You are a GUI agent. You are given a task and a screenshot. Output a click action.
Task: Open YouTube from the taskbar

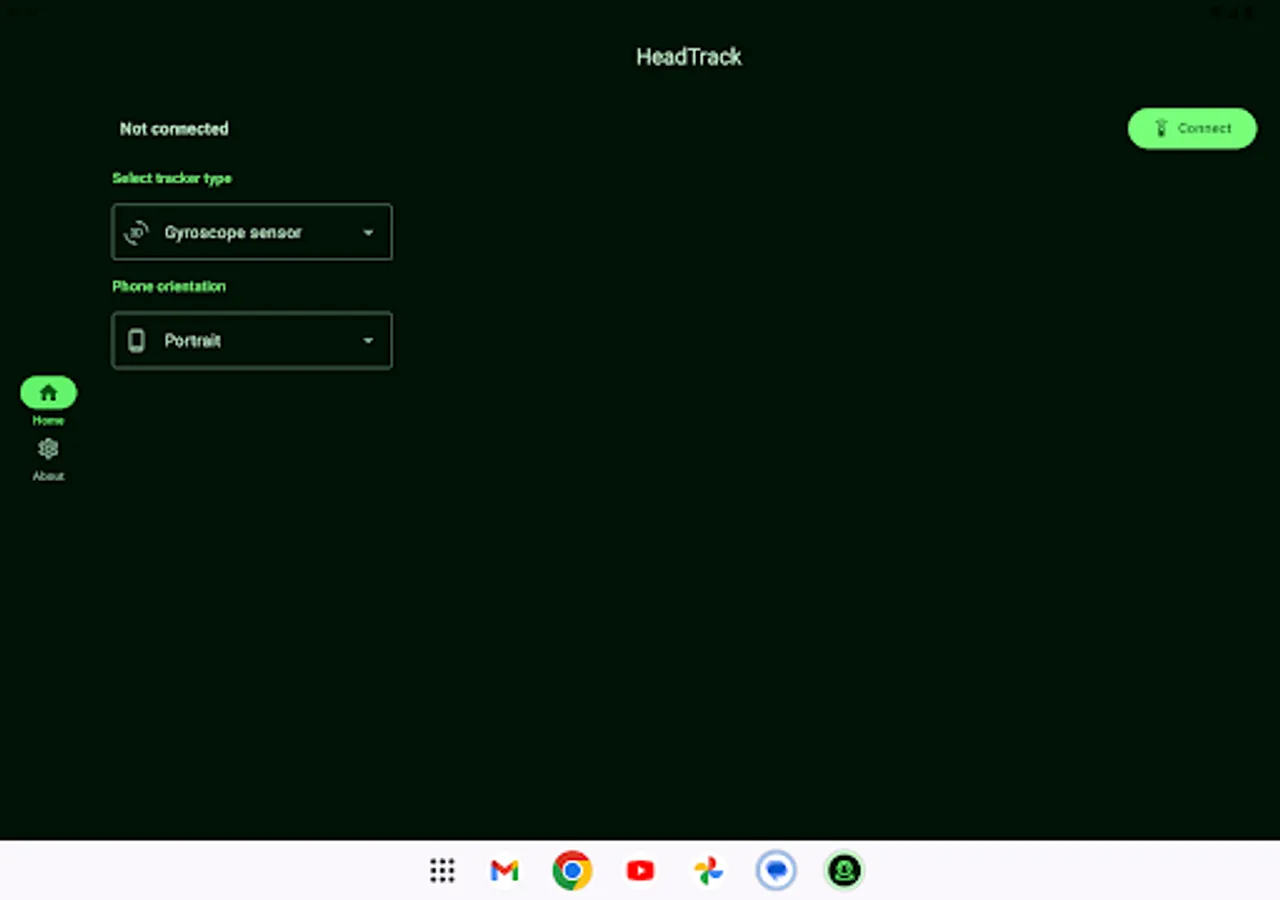pos(639,870)
